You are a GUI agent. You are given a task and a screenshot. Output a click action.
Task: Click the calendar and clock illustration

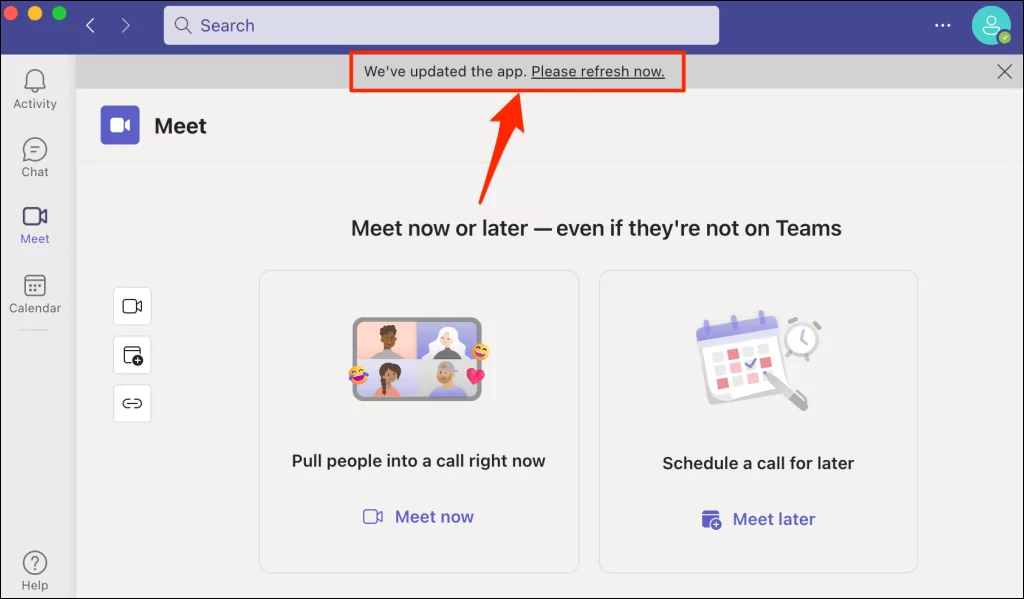[x=758, y=360]
